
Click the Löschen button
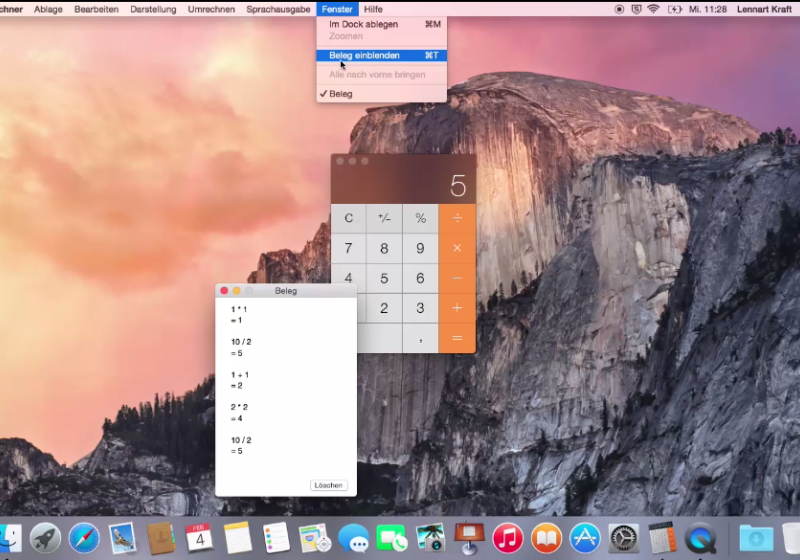click(x=329, y=485)
